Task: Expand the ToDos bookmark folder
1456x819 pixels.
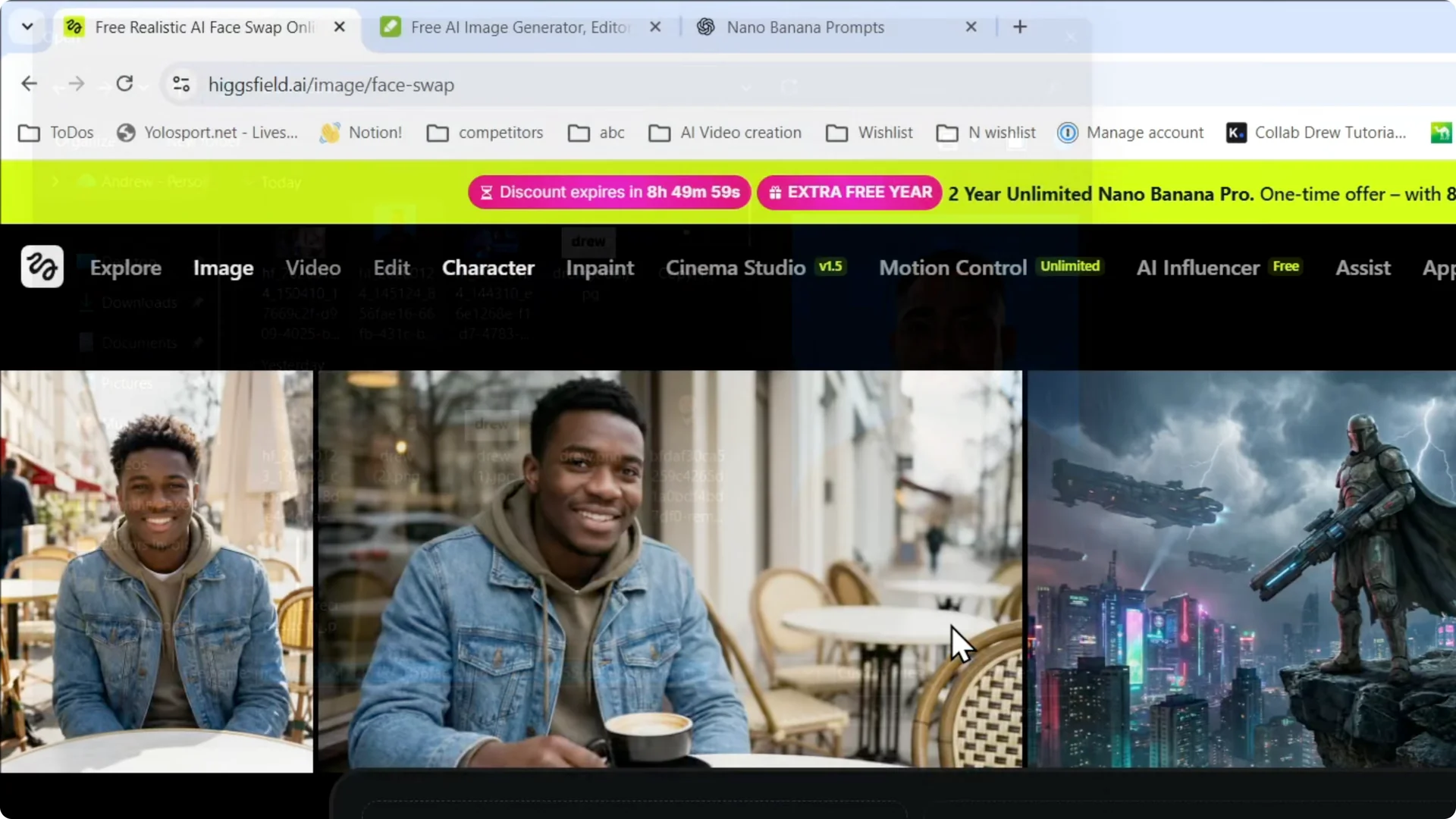Action: pos(56,133)
